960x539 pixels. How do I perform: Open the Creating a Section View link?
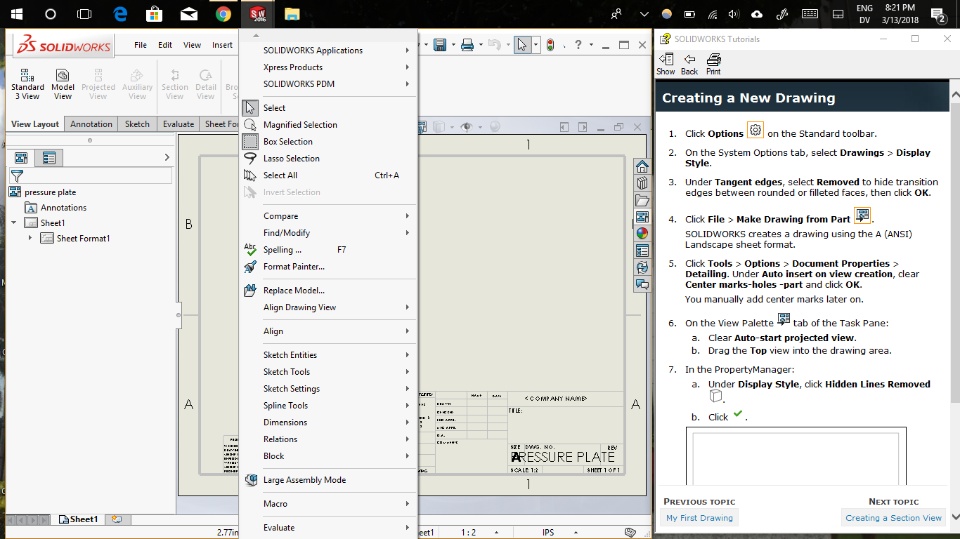[x=893, y=518]
